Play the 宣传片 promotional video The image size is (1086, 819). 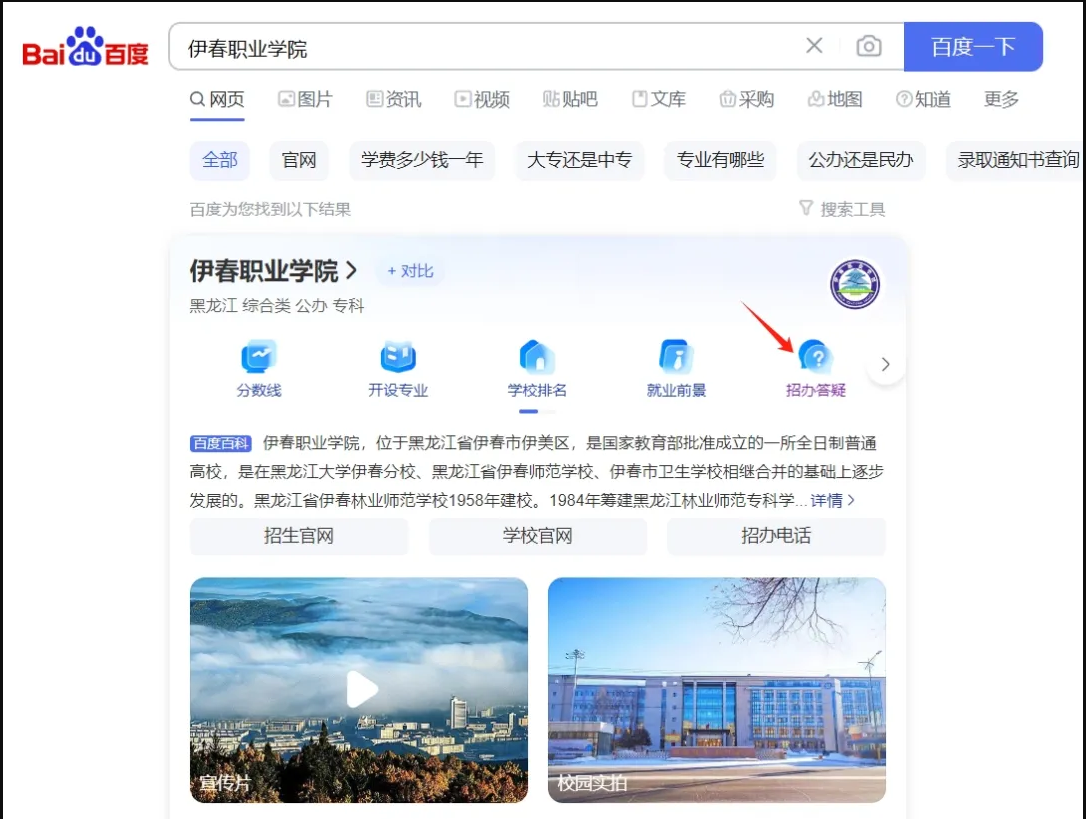pos(362,689)
